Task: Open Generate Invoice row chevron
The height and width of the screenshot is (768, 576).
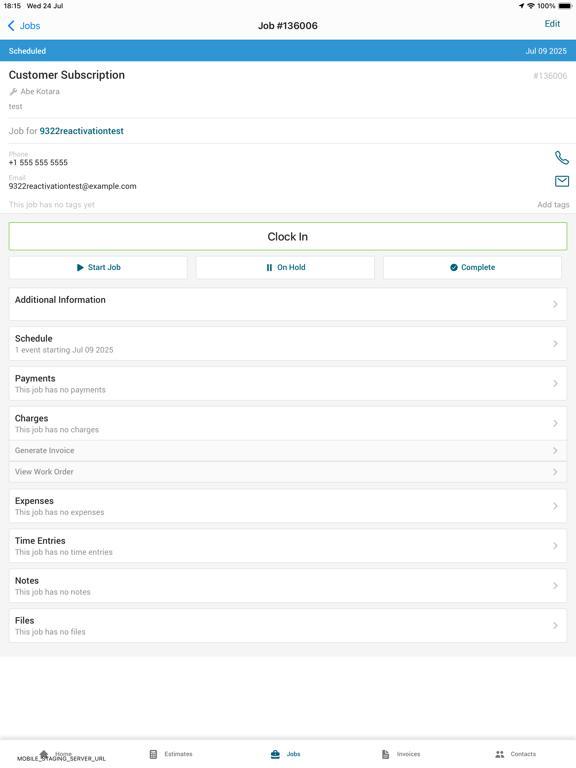Action: click(x=555, y=451)
